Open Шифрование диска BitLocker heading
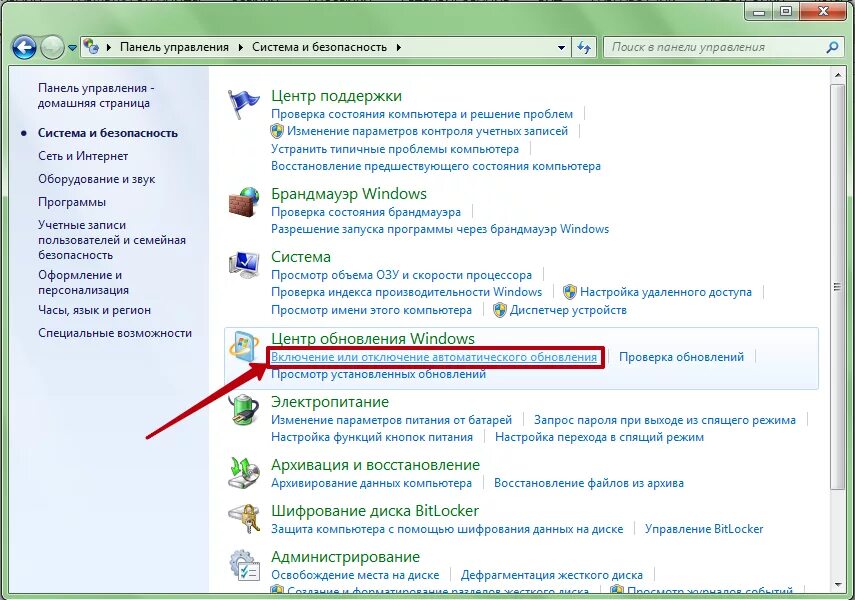The width and height of the screenshot is (855, 600). pyautogui.click(x=375, y=511)
